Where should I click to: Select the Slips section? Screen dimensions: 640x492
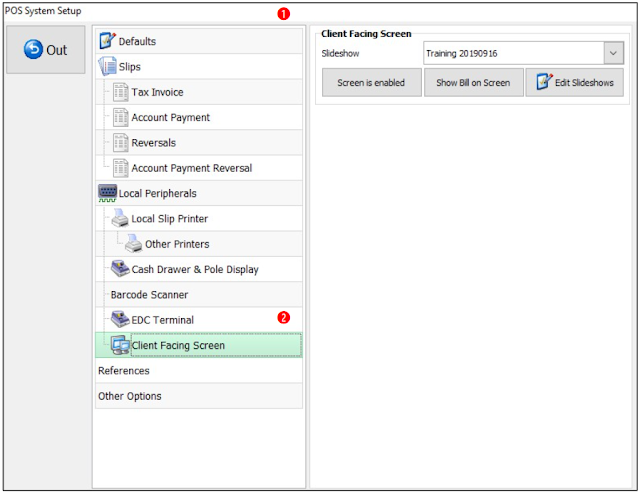pos(199,66)
